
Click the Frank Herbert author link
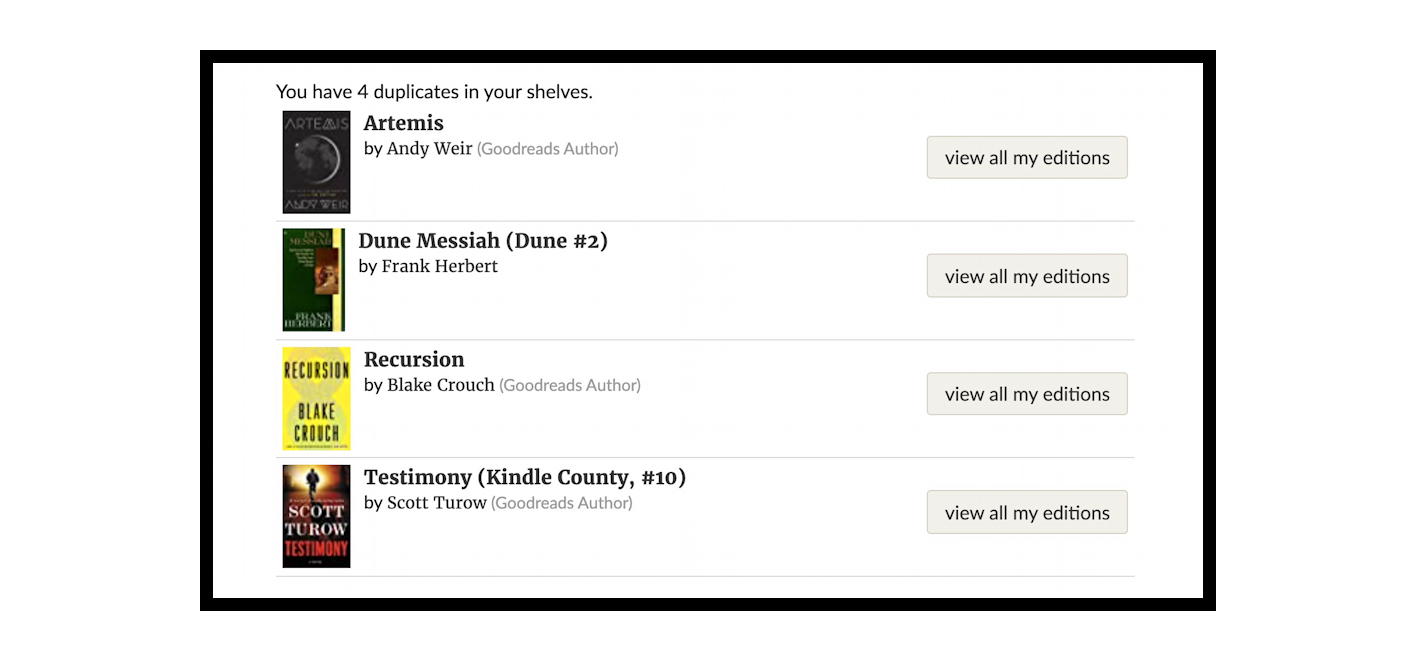439,267
